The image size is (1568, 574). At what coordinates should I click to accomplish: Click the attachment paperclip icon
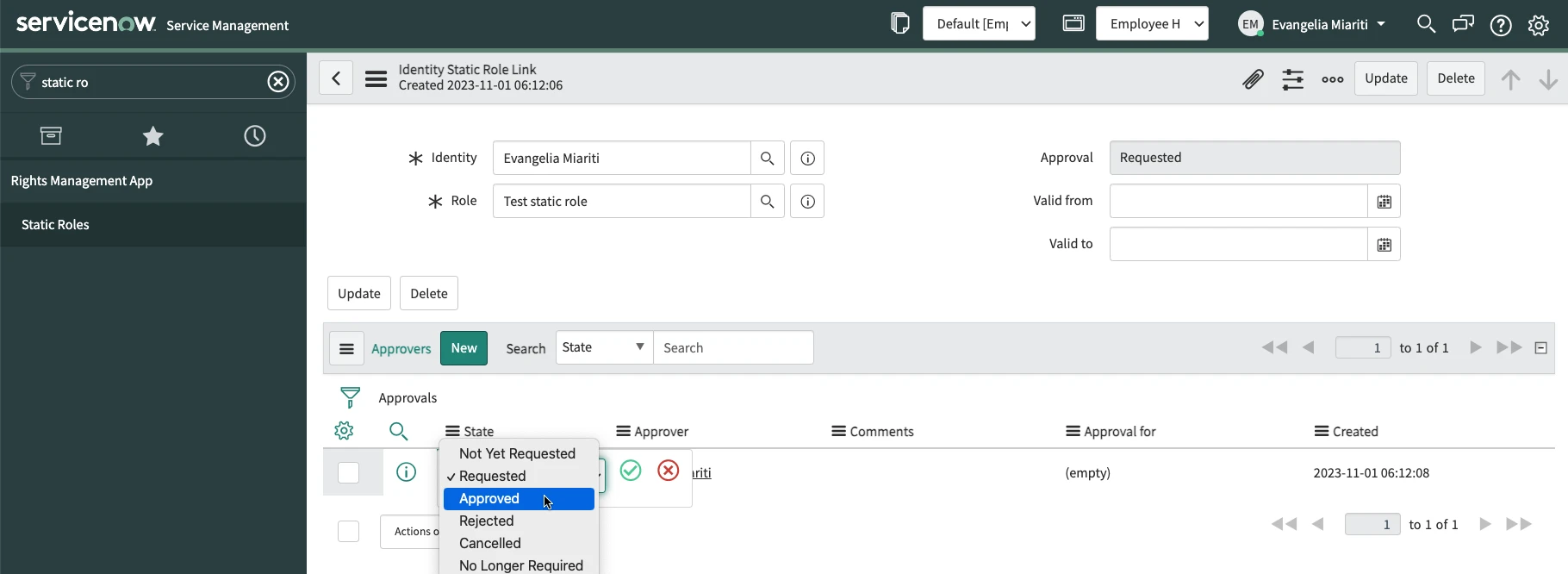(1253, 79)
